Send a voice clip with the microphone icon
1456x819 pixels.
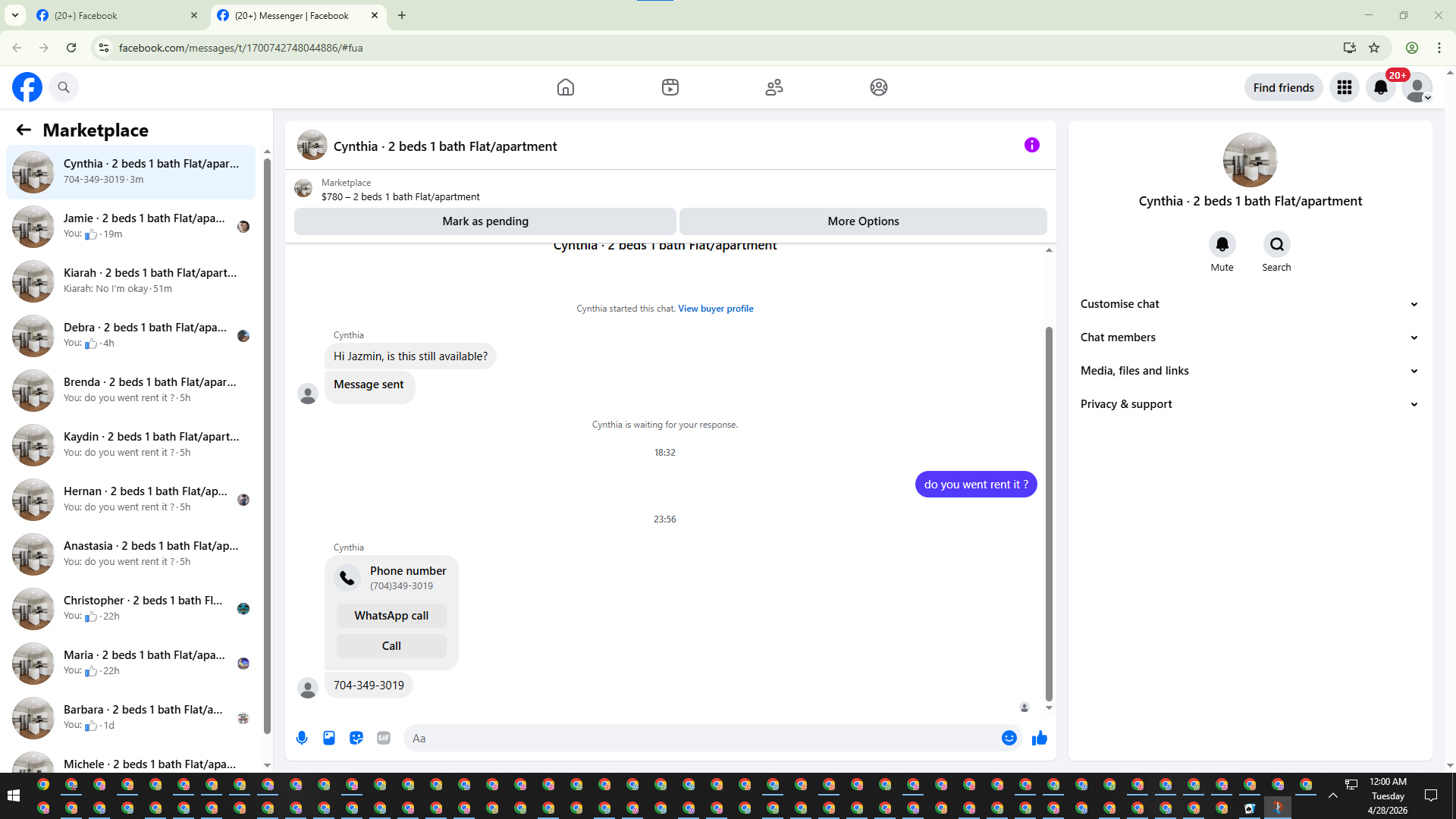coord(302,738)
